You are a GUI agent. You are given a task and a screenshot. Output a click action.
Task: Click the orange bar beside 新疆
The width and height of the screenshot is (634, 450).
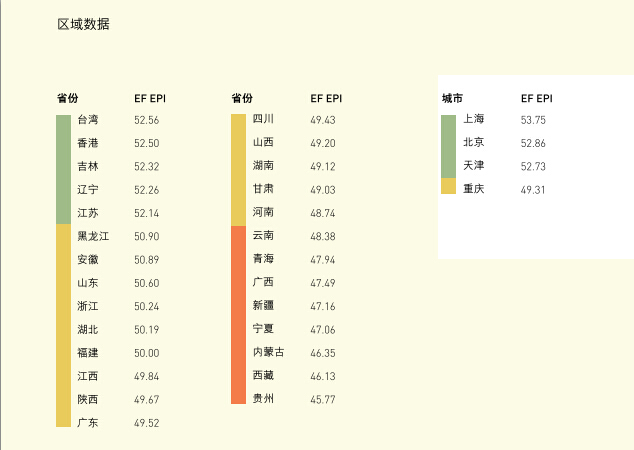coord(238,306)
